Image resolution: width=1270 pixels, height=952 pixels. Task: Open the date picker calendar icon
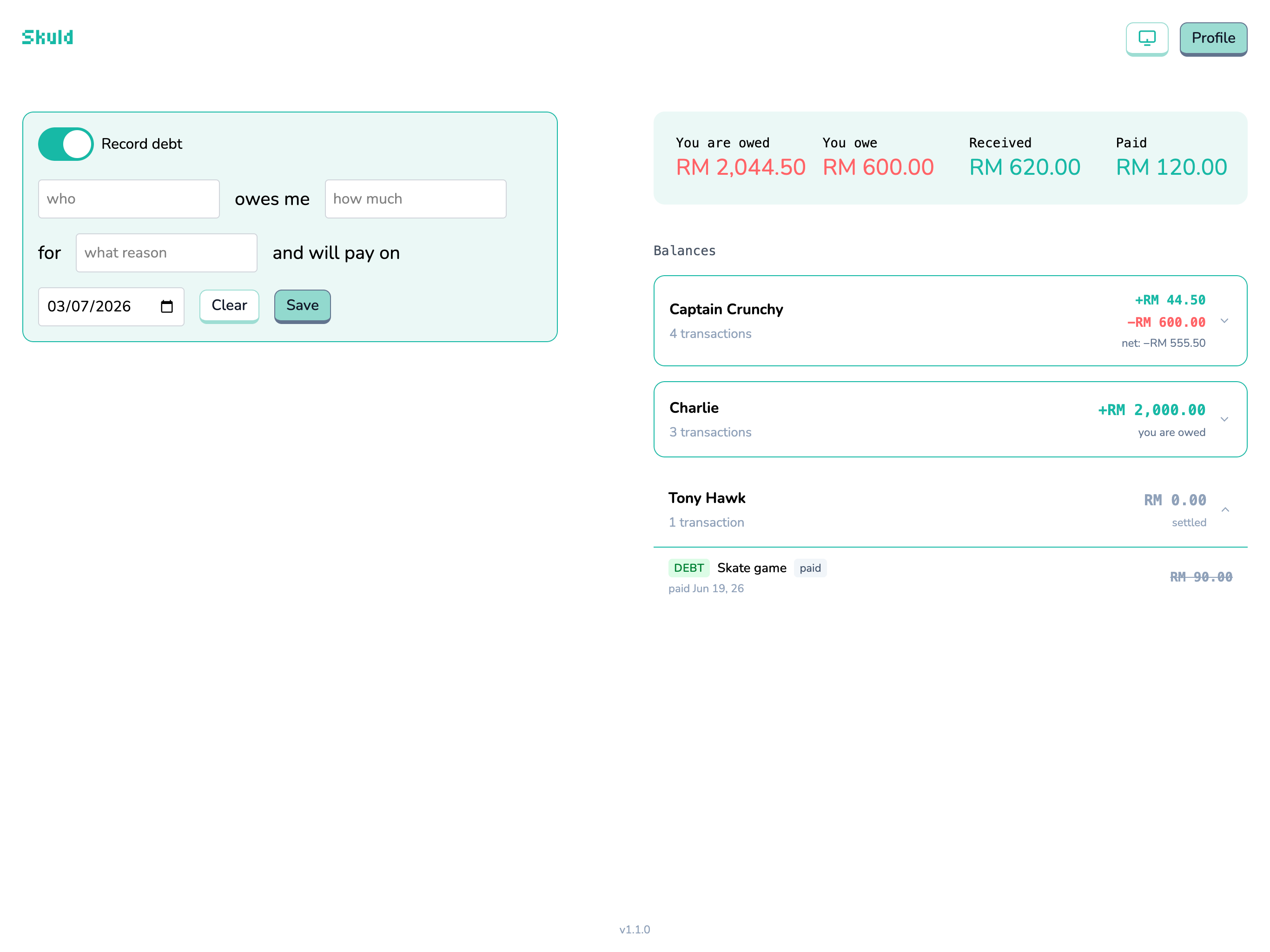point(166,307)
